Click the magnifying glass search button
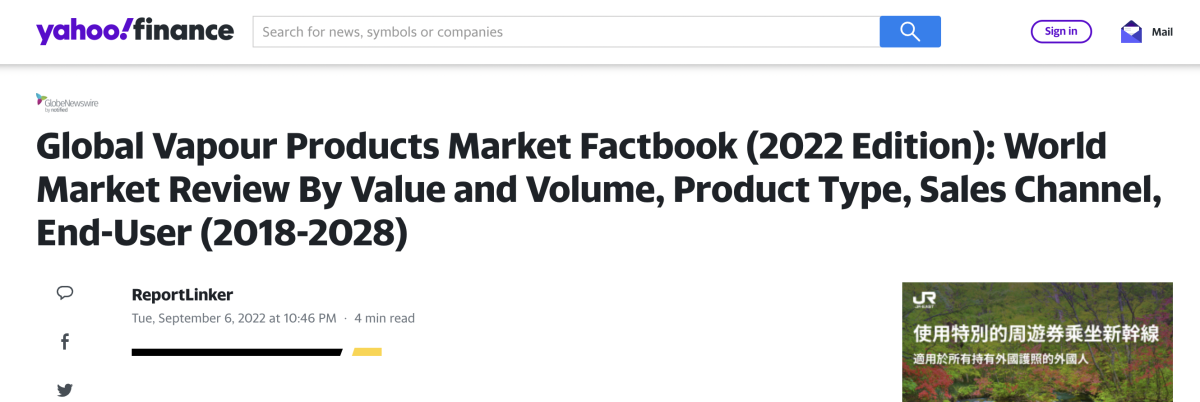The height and width of the screenshot is (402, 1200). point(910,32)
